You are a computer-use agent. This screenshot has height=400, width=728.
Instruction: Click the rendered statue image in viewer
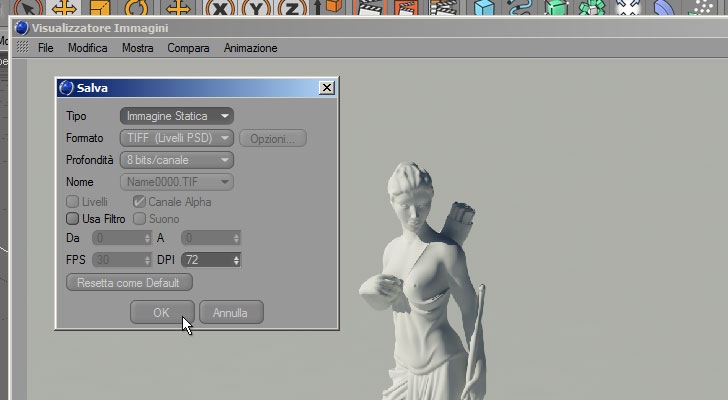[423, 283]
